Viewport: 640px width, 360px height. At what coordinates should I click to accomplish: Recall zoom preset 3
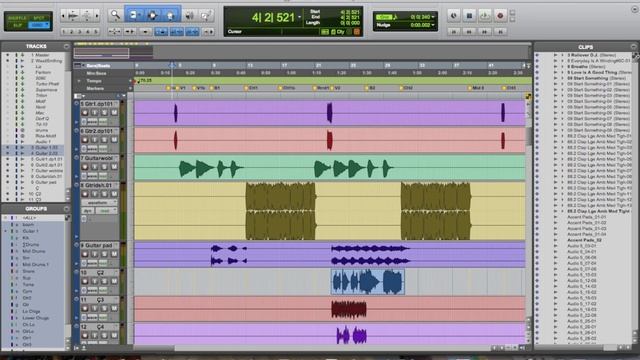80,31
